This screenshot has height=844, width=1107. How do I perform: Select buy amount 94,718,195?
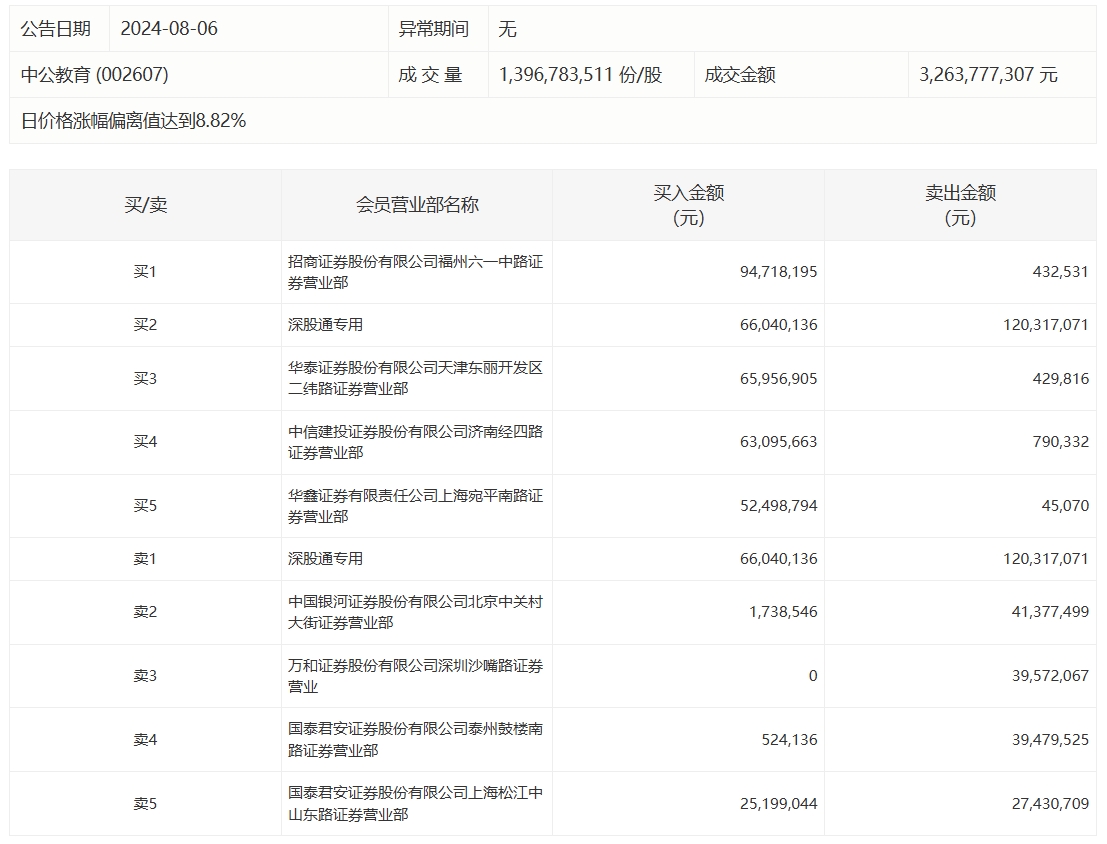point(778,272)
